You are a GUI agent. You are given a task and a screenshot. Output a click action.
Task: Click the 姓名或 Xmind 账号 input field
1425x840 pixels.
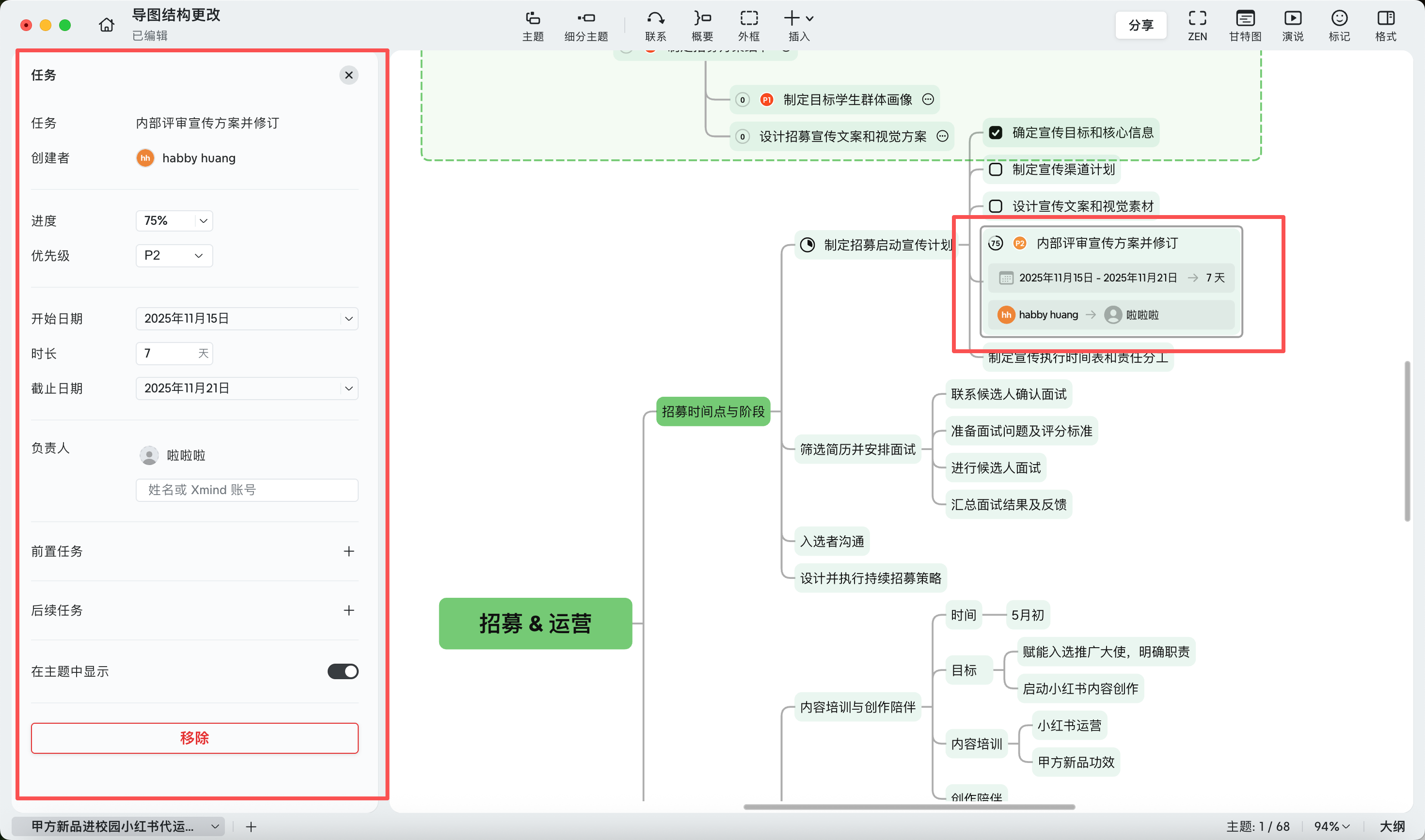[247, 490]
